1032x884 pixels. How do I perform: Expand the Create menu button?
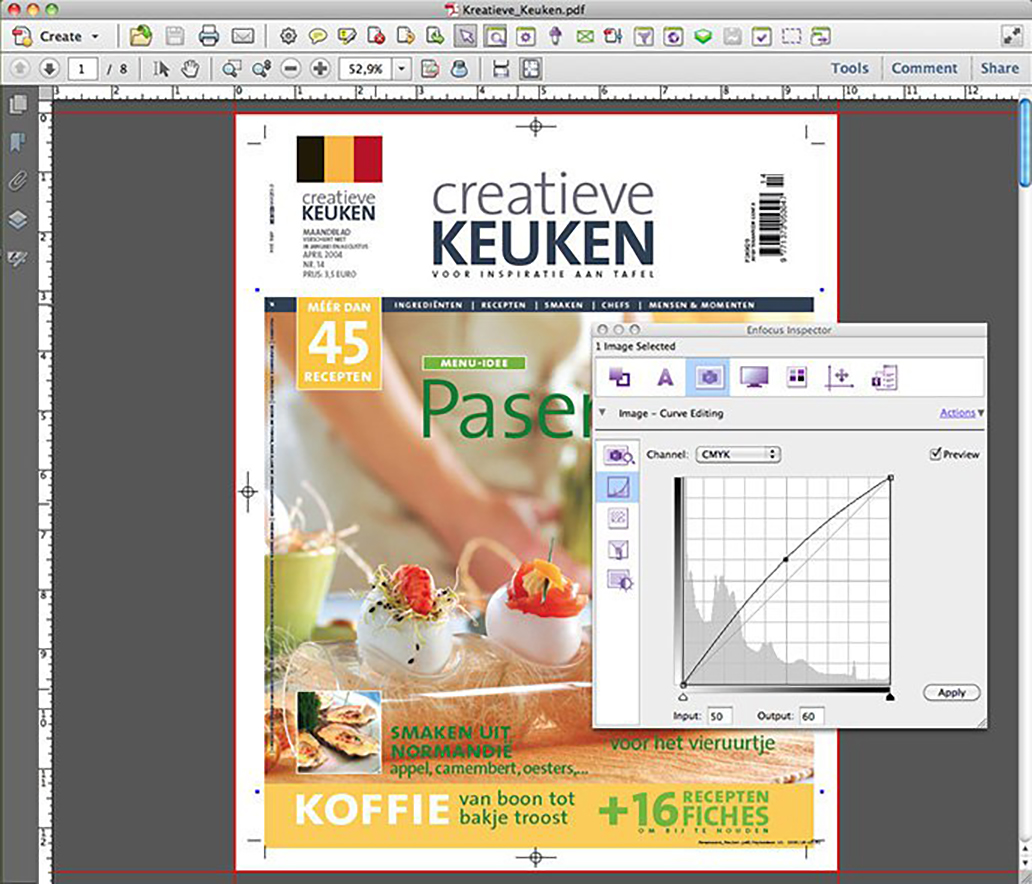click(x=60, y=36)
